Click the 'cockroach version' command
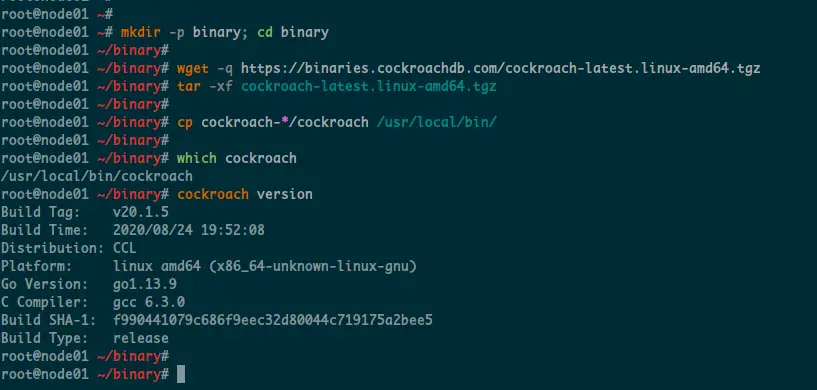Screen dimensions: 817x390 [x=245, y=194]
